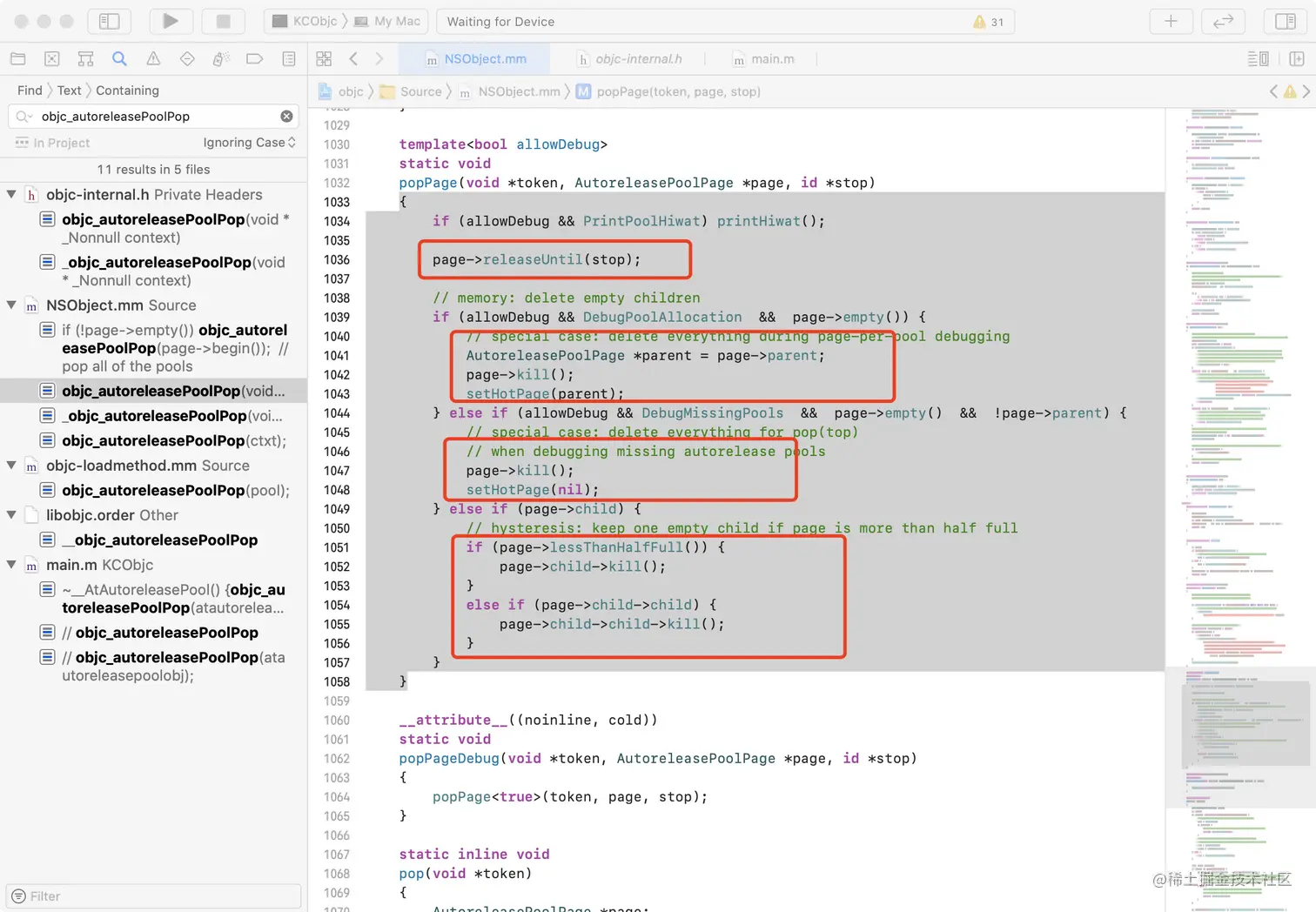Toggle the code review arrows button
Screen dimensions: 1316x912
pos(1223,21)
